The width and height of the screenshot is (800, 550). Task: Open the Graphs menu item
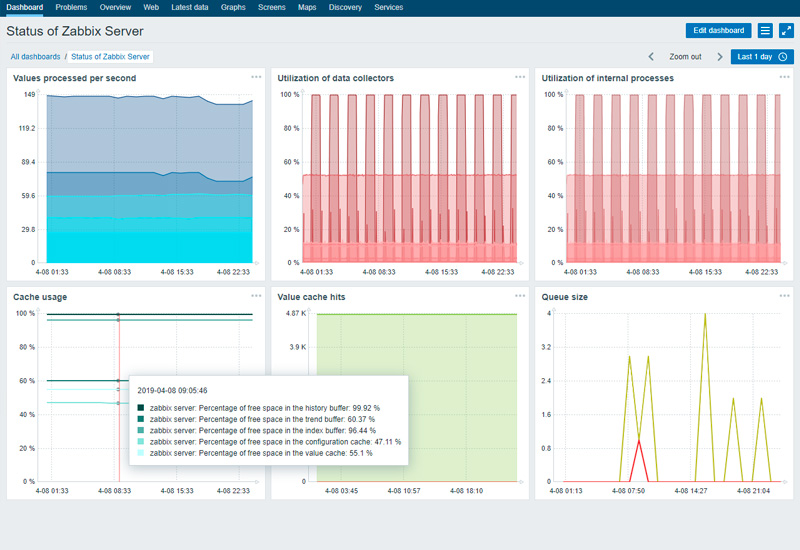[233, 7]
